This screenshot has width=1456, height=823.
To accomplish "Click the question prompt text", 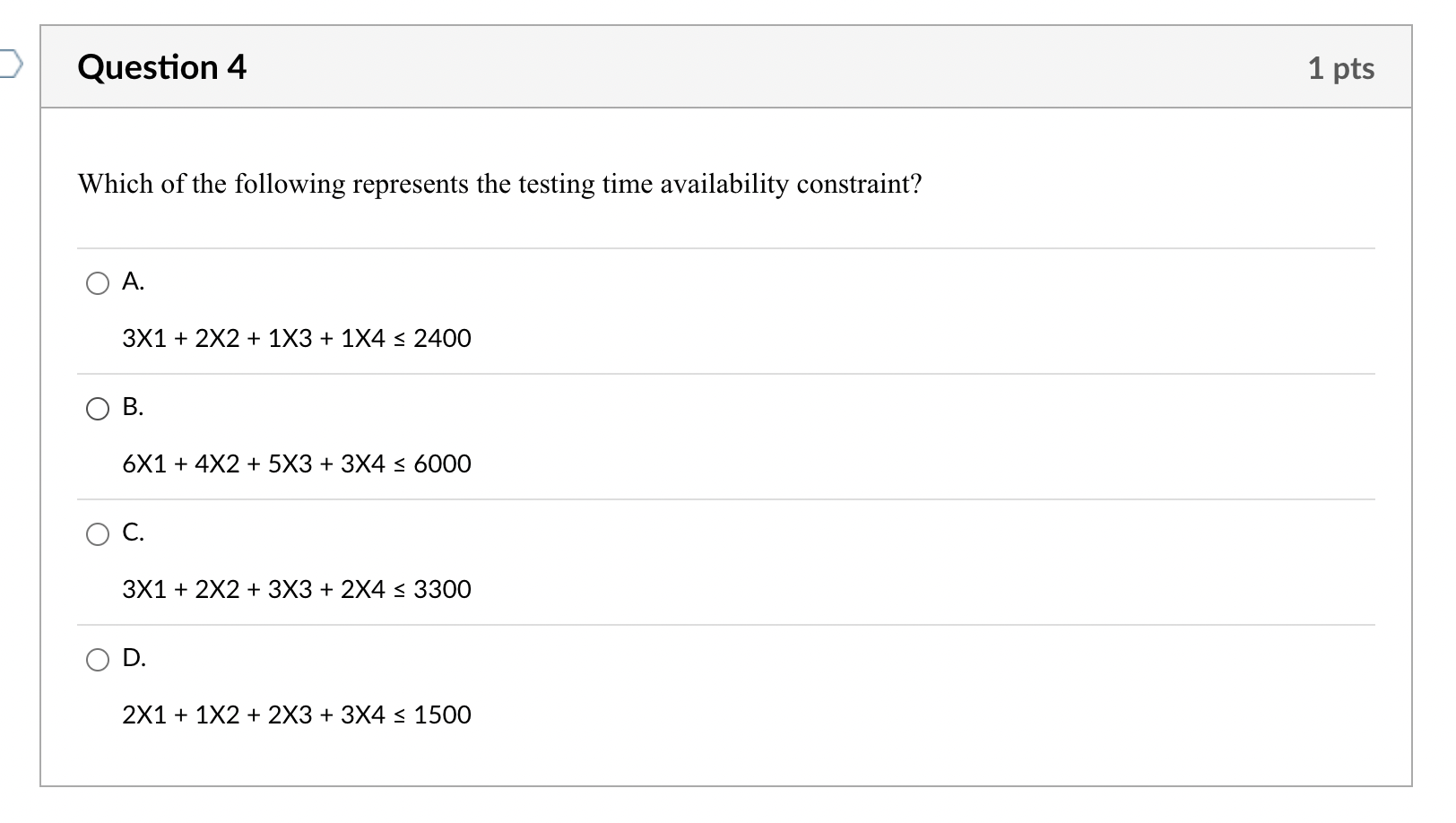I will [499, 184].
